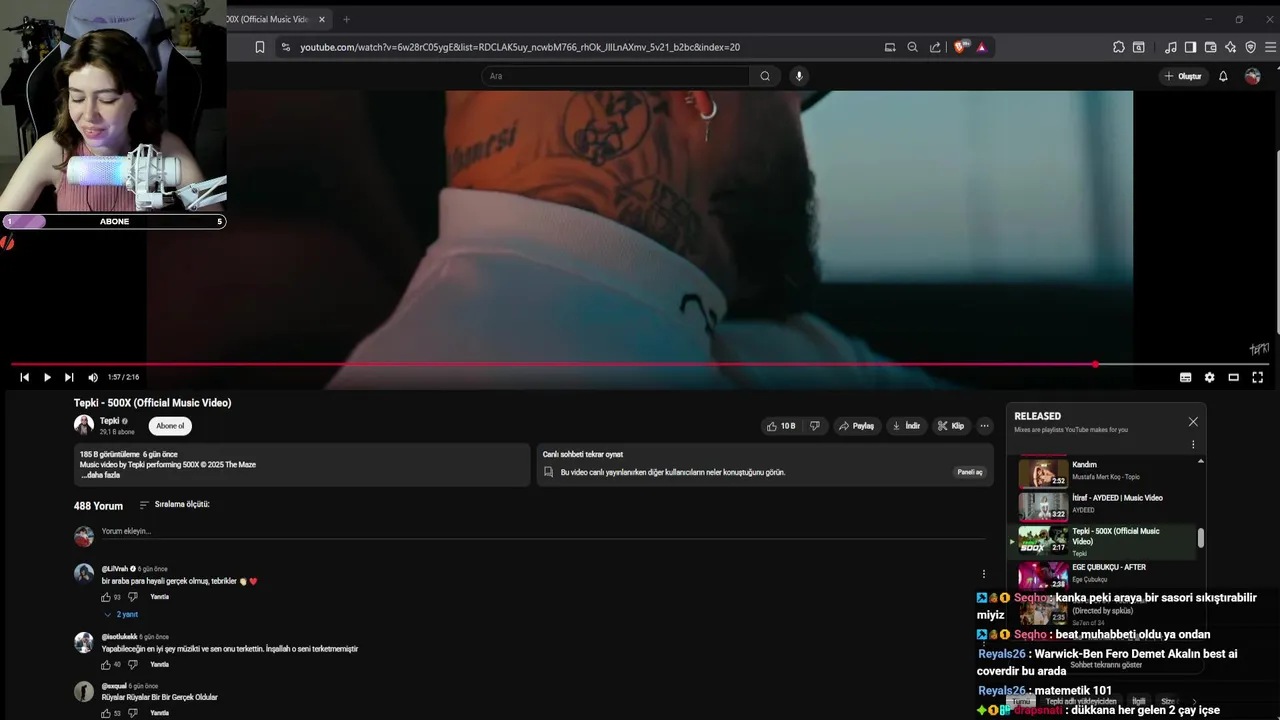
Task: Toggle subtitles on the player
Action: tap(1185, 377)
